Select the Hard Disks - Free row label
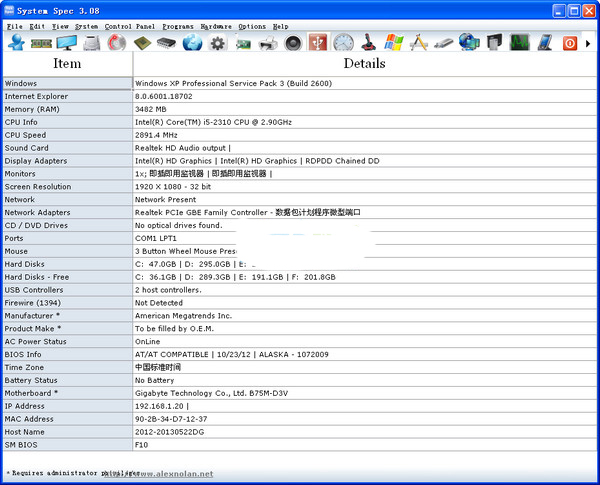 point(68,277)
